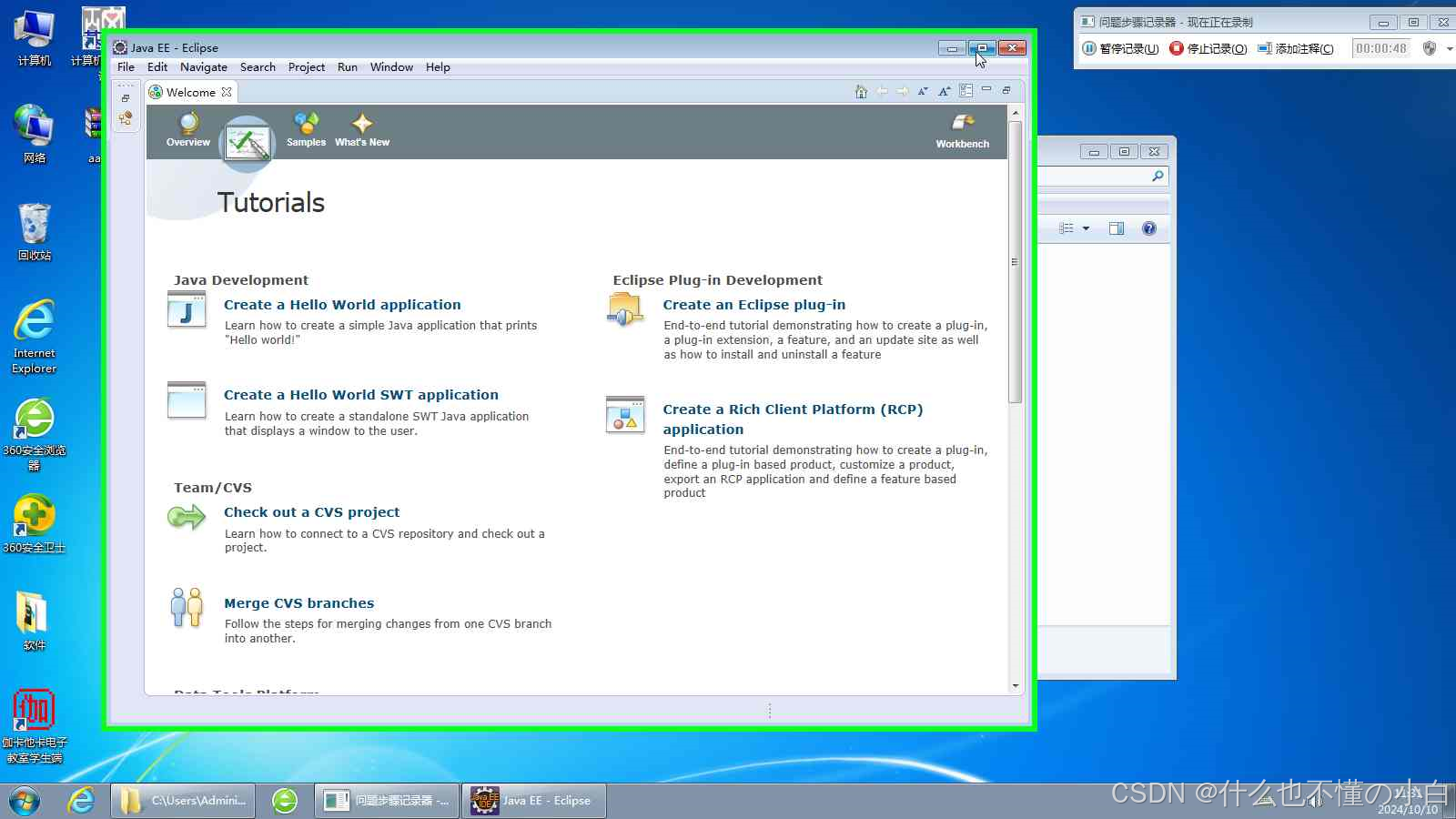The height and width of the screenshot is (819, 1456).
Task: Magnify Welcome page font size
Action: [945, 91]
